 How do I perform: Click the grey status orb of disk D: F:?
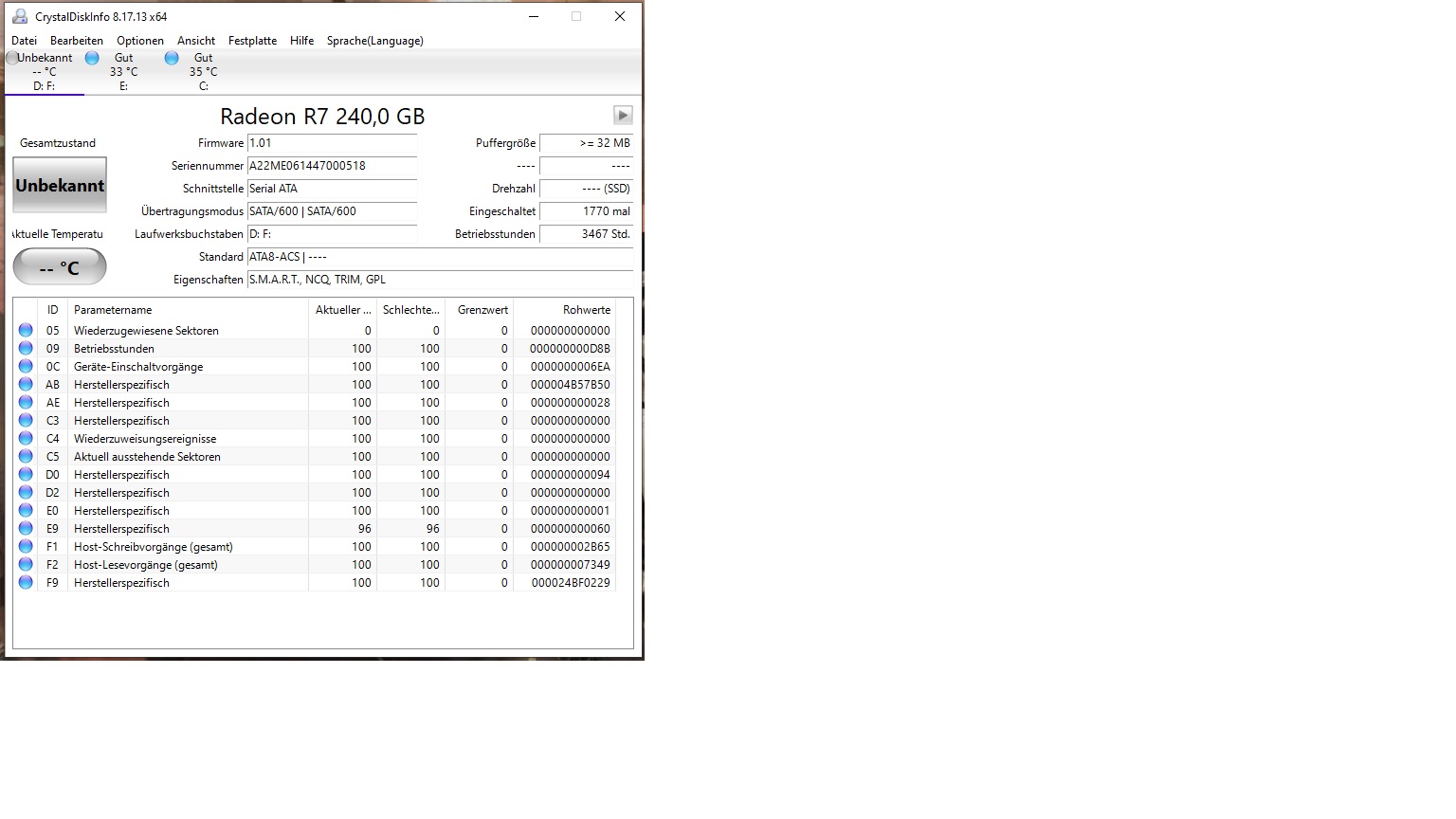11,58
